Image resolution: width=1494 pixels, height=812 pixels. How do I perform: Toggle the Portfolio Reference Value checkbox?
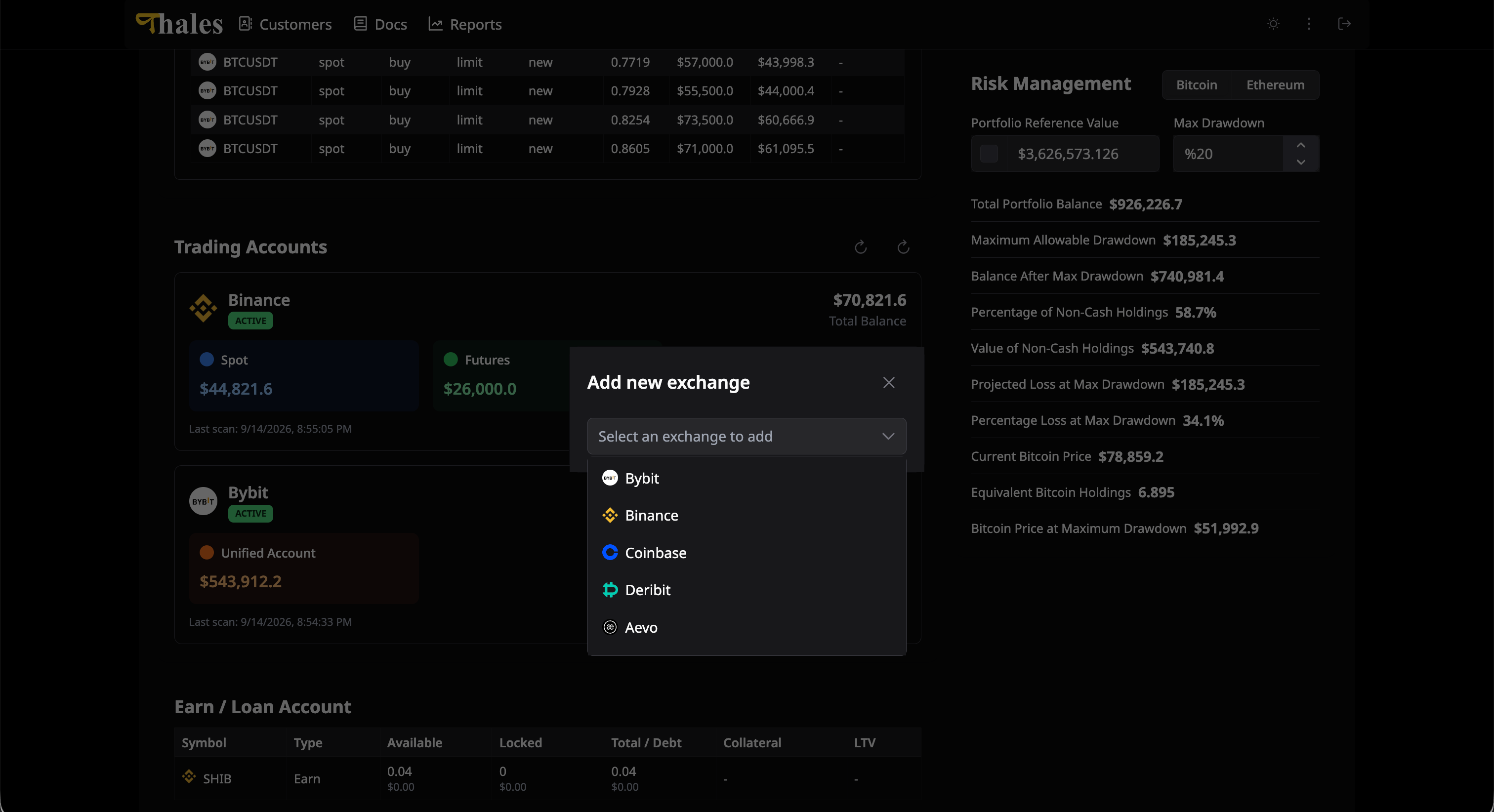[x=989, y=154]
